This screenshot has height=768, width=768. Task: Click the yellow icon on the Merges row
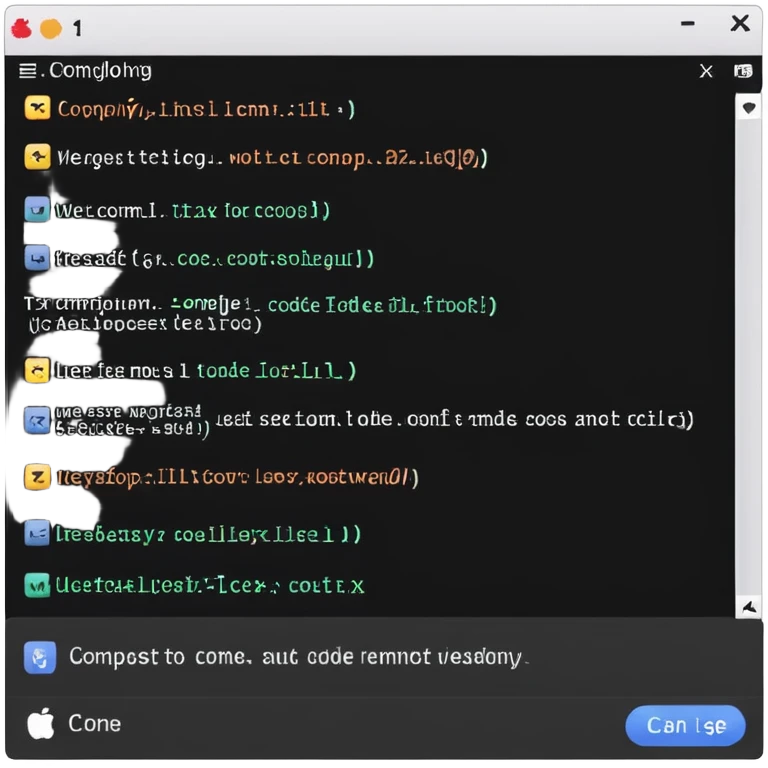[37, 157]
